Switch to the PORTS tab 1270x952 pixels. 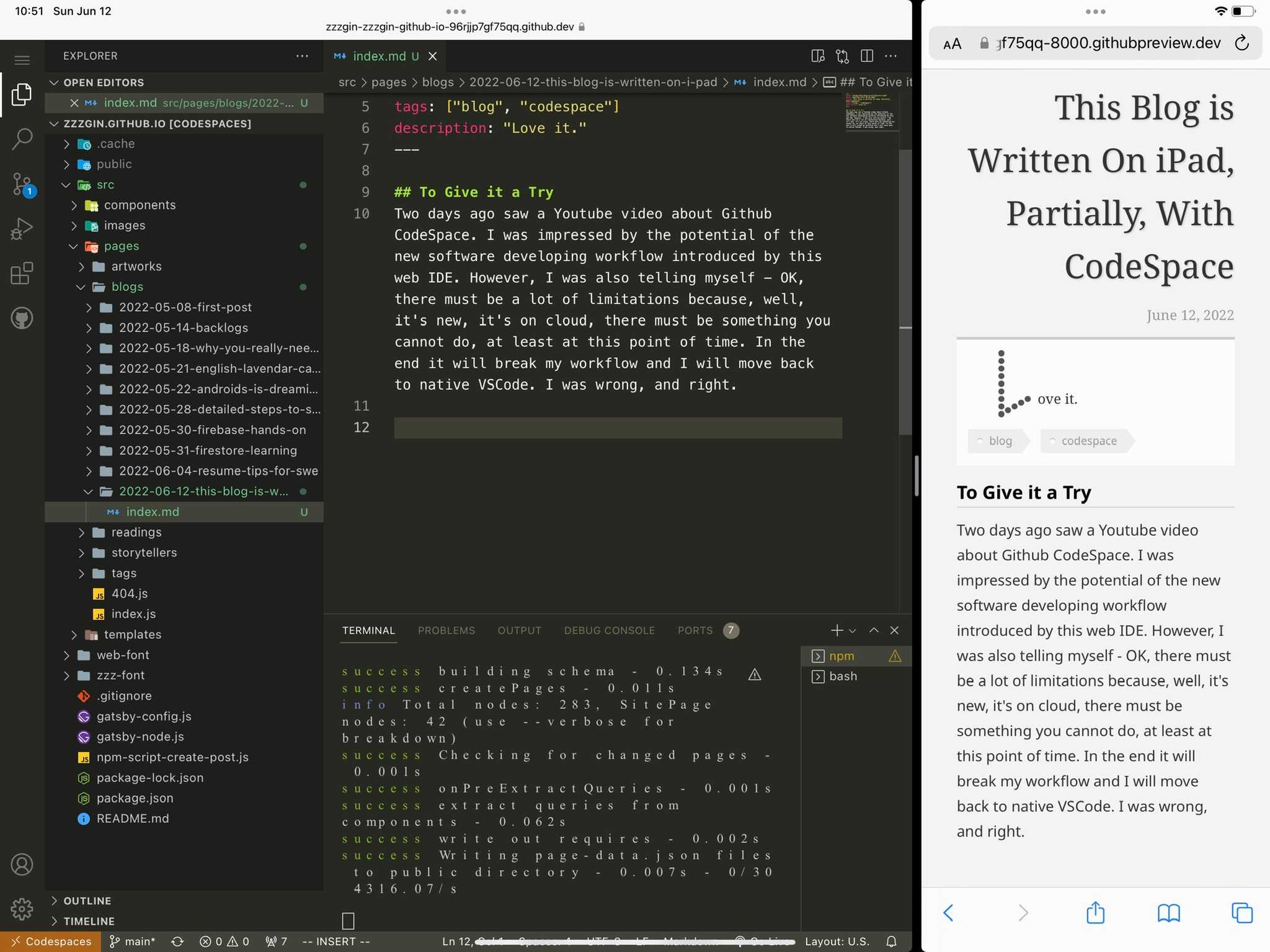[x=695, y=630]
